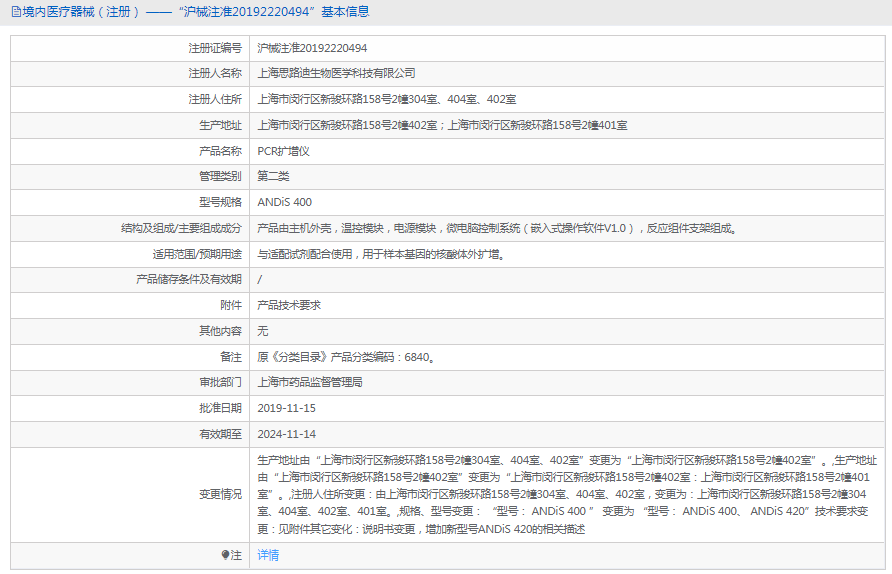Click the slash value for storage conditions

click(259, 279)
